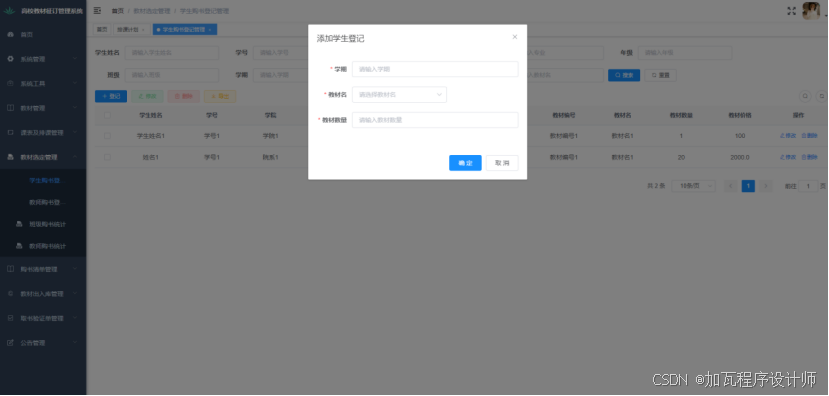Screen dimensions: 829x396
Task: Click 删除 in the row with price 2000.0
Action: 809,157
